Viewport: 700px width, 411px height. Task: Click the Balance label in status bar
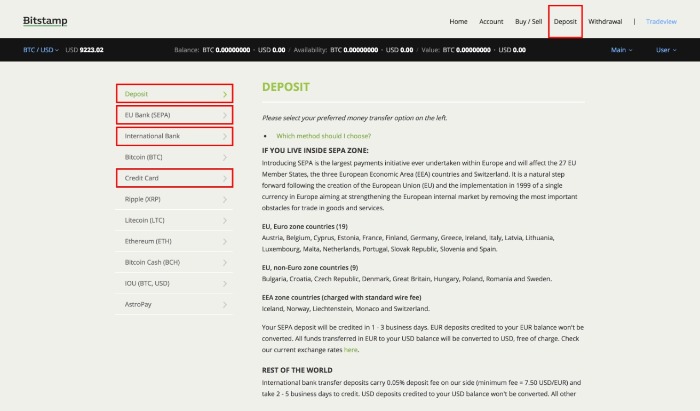[x=187, y=50]
